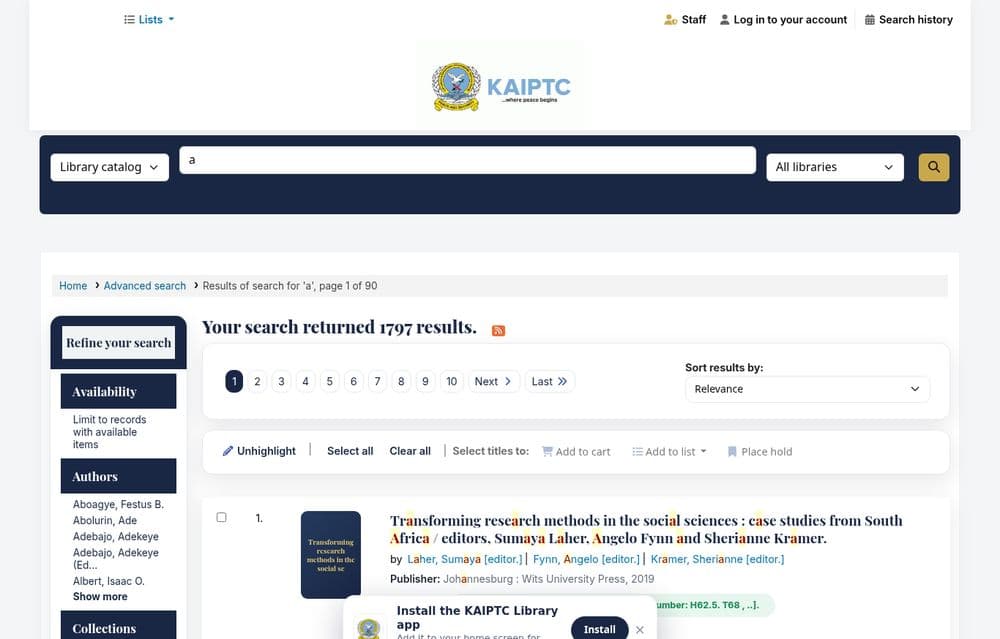
Task: Go to results page 6
Action: point(353,381)
